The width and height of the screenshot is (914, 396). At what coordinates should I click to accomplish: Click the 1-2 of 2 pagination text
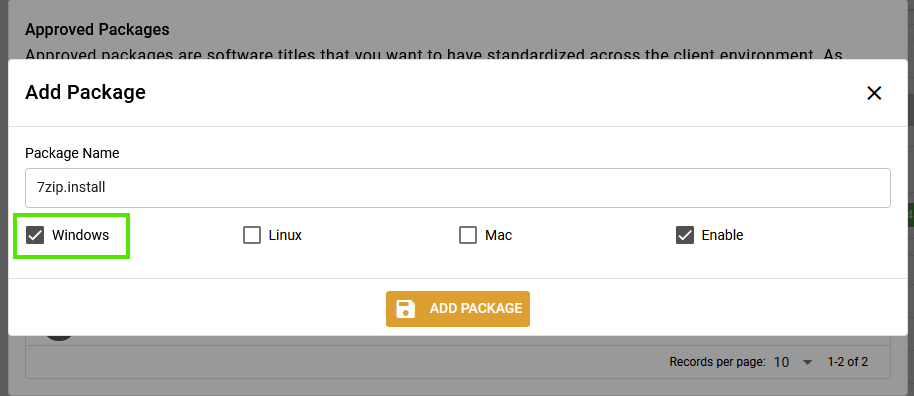pyautogui.click(x=848, y=362)
